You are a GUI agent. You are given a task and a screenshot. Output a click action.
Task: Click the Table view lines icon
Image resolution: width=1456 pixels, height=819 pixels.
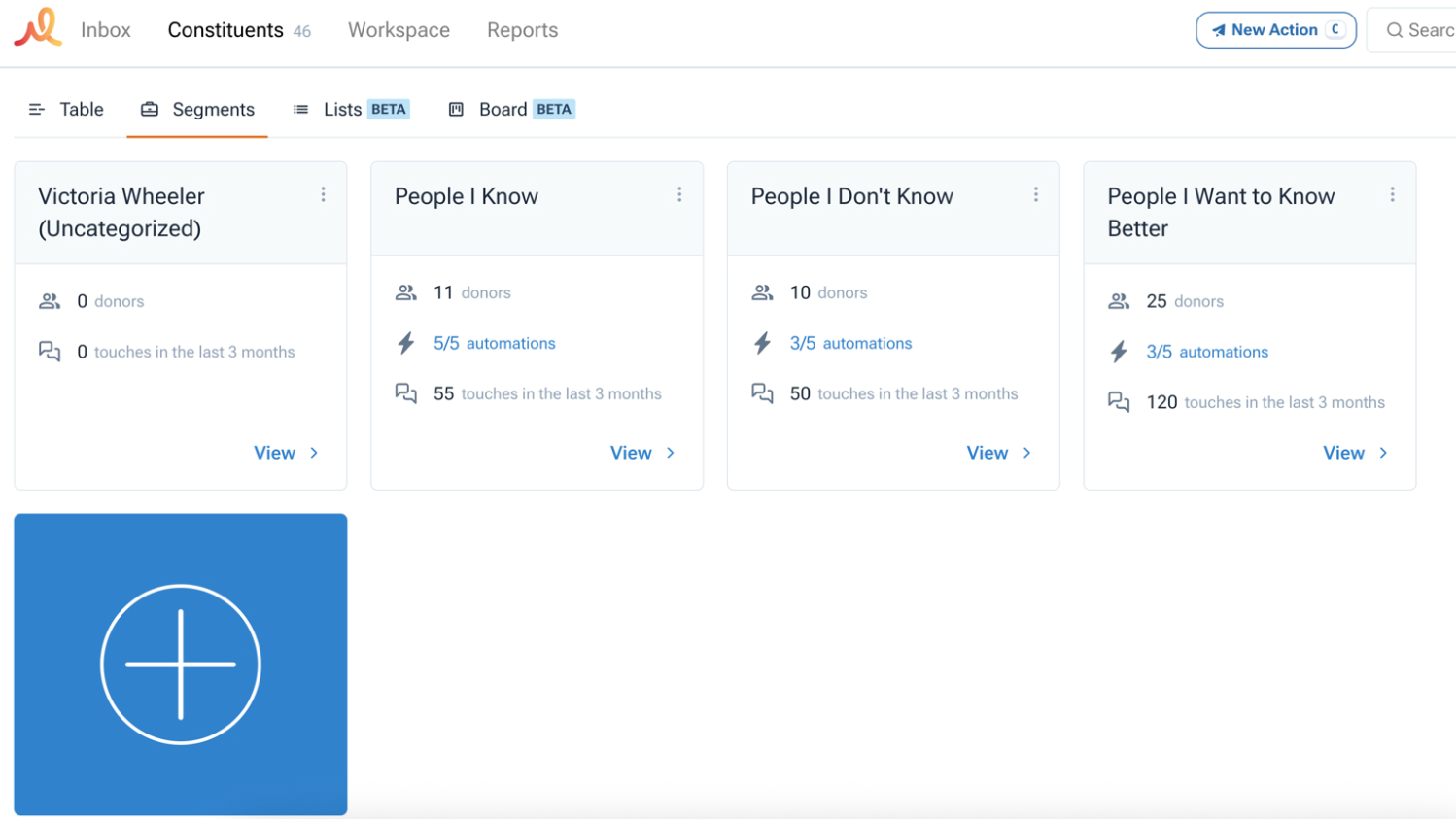pyautogui.click(x=37, y=109)
